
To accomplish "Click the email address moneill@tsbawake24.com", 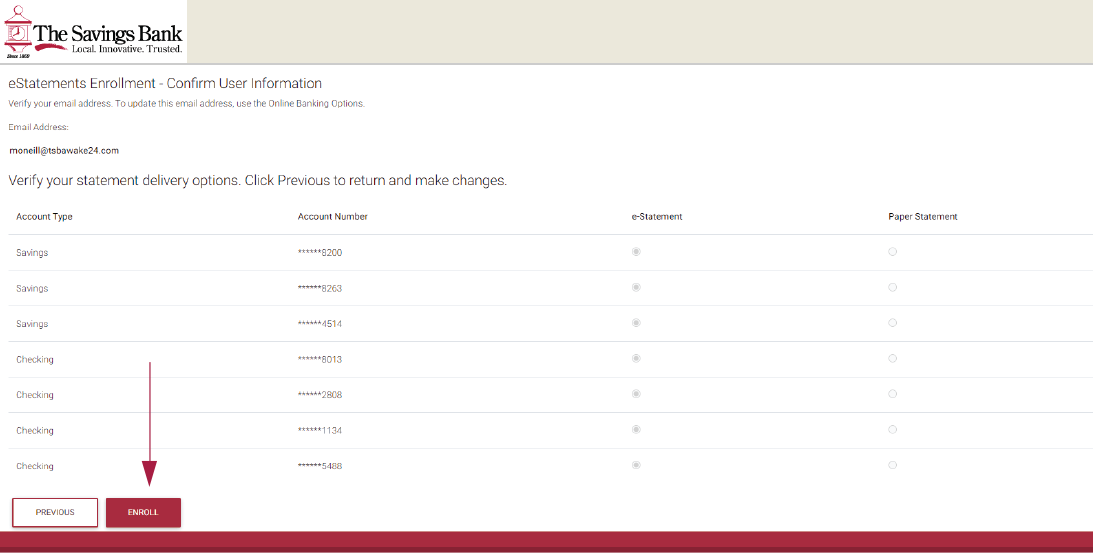I will click(x=64, y=151).
